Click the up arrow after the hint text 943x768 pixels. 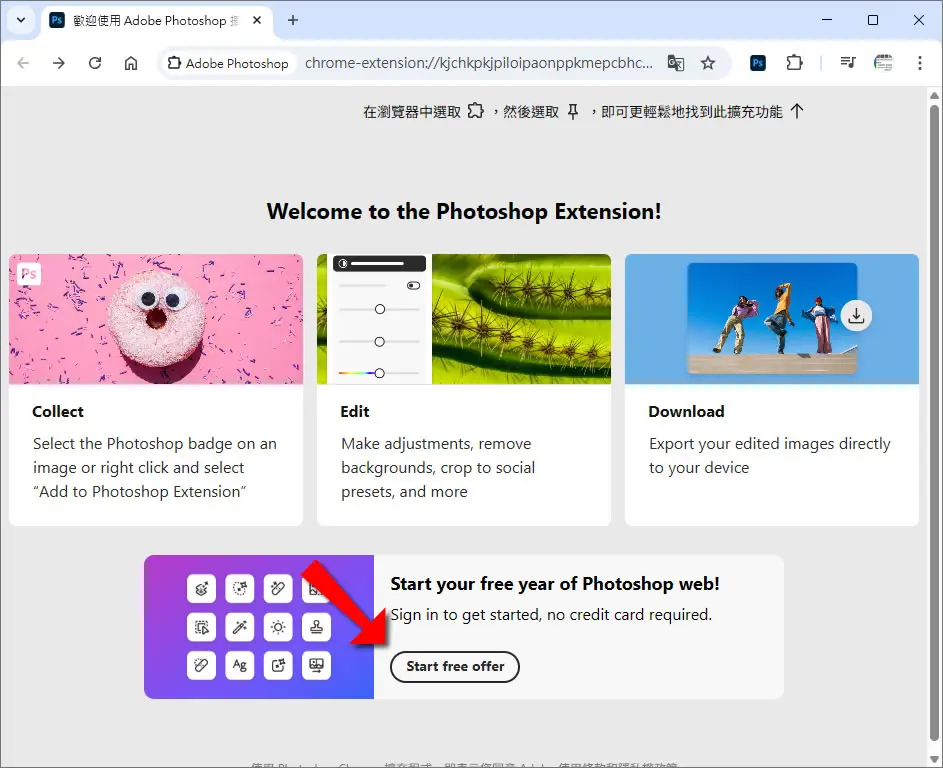click(x=797, y=111)
